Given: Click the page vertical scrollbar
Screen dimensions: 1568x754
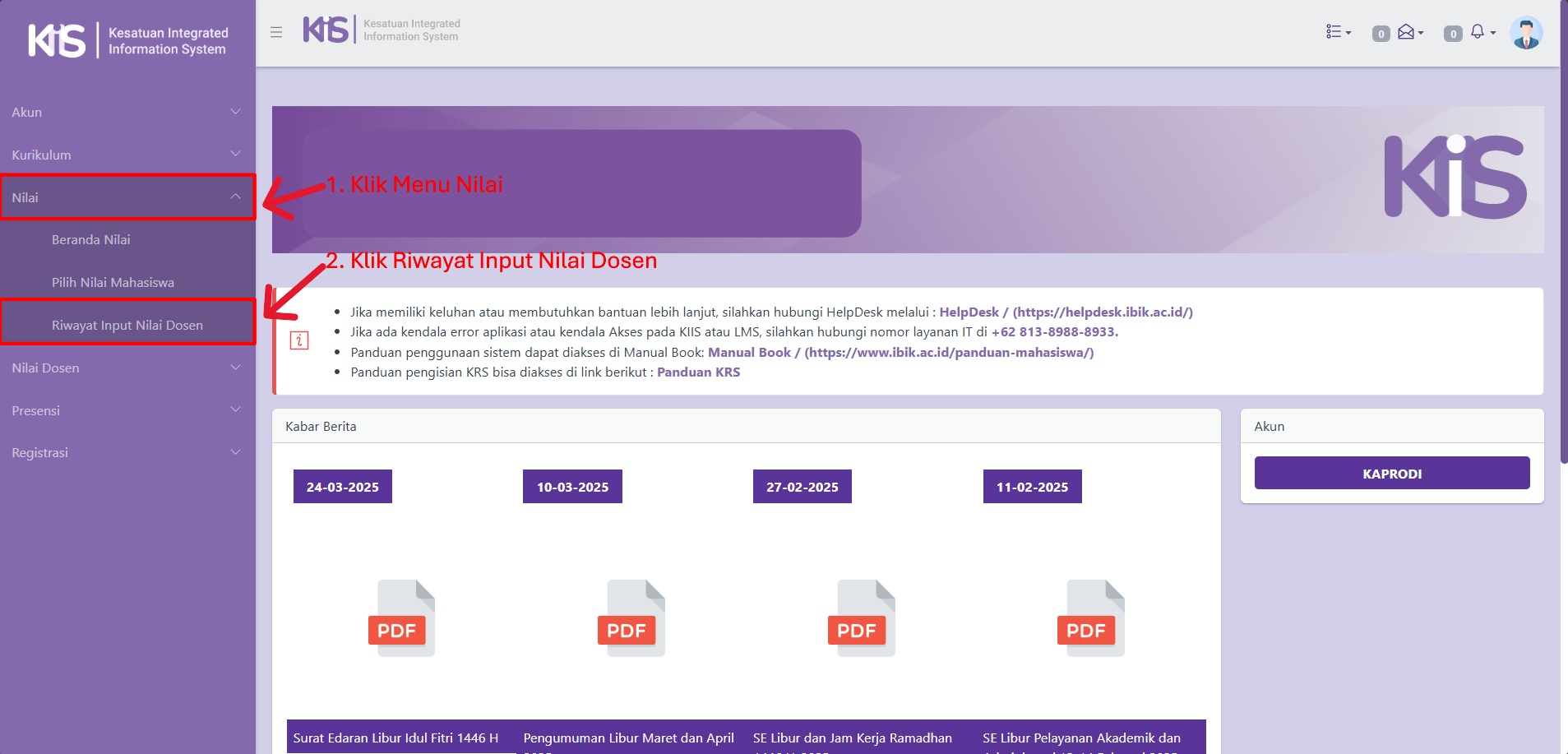Looking at the screenshot, I should pyautogui.click(x=1563, y=247).
